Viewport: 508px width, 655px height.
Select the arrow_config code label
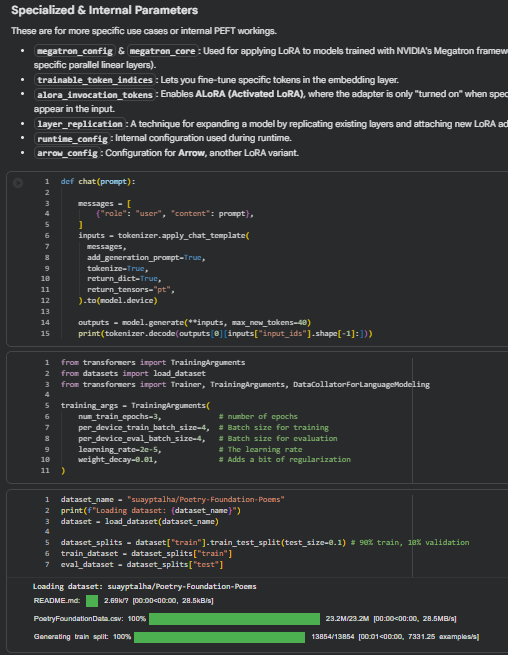point(67,153)
